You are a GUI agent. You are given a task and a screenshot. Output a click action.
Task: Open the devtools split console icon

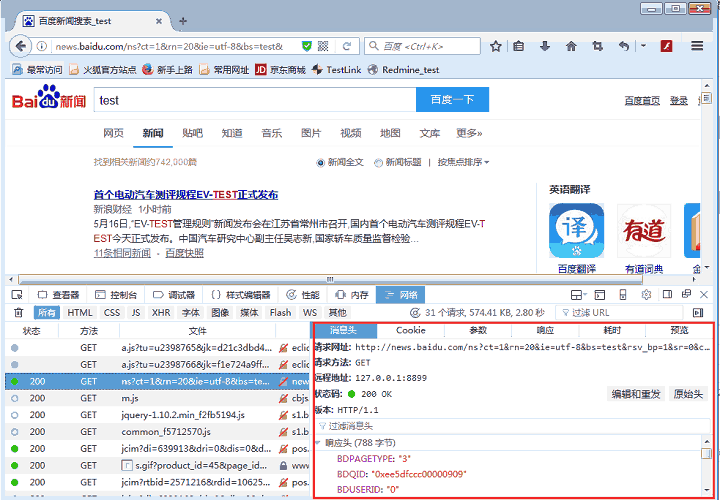point(600,295)
